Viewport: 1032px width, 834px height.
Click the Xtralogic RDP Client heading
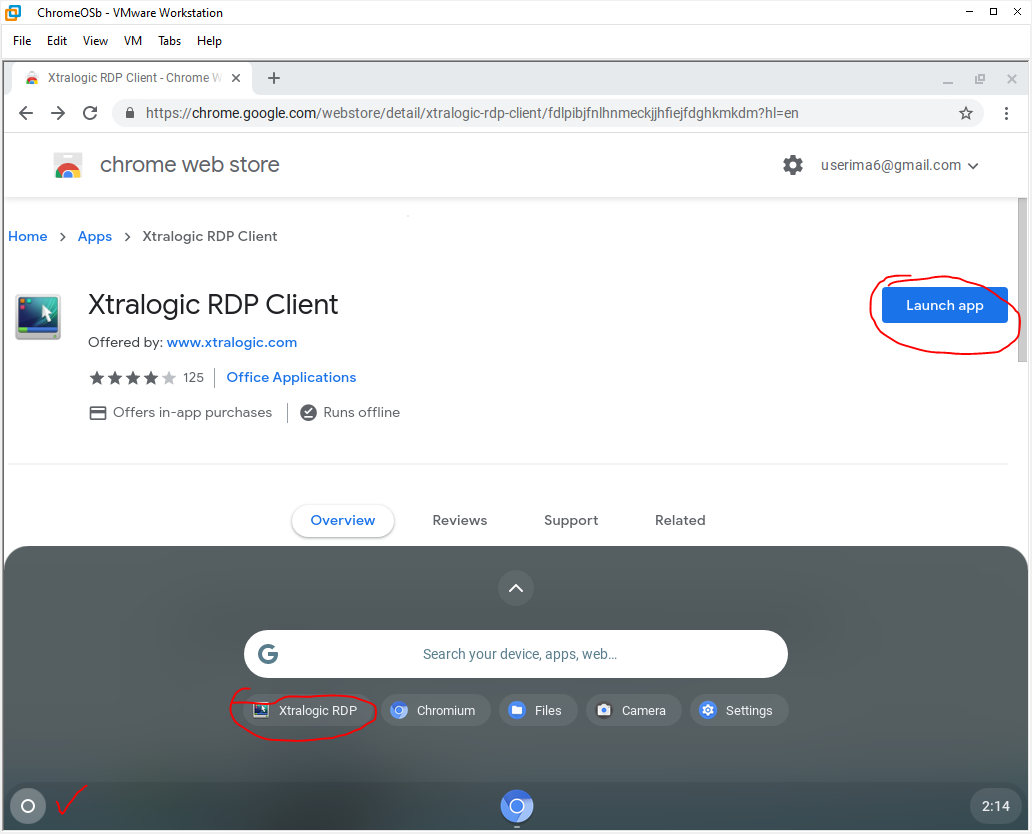(x=213, y=305)
